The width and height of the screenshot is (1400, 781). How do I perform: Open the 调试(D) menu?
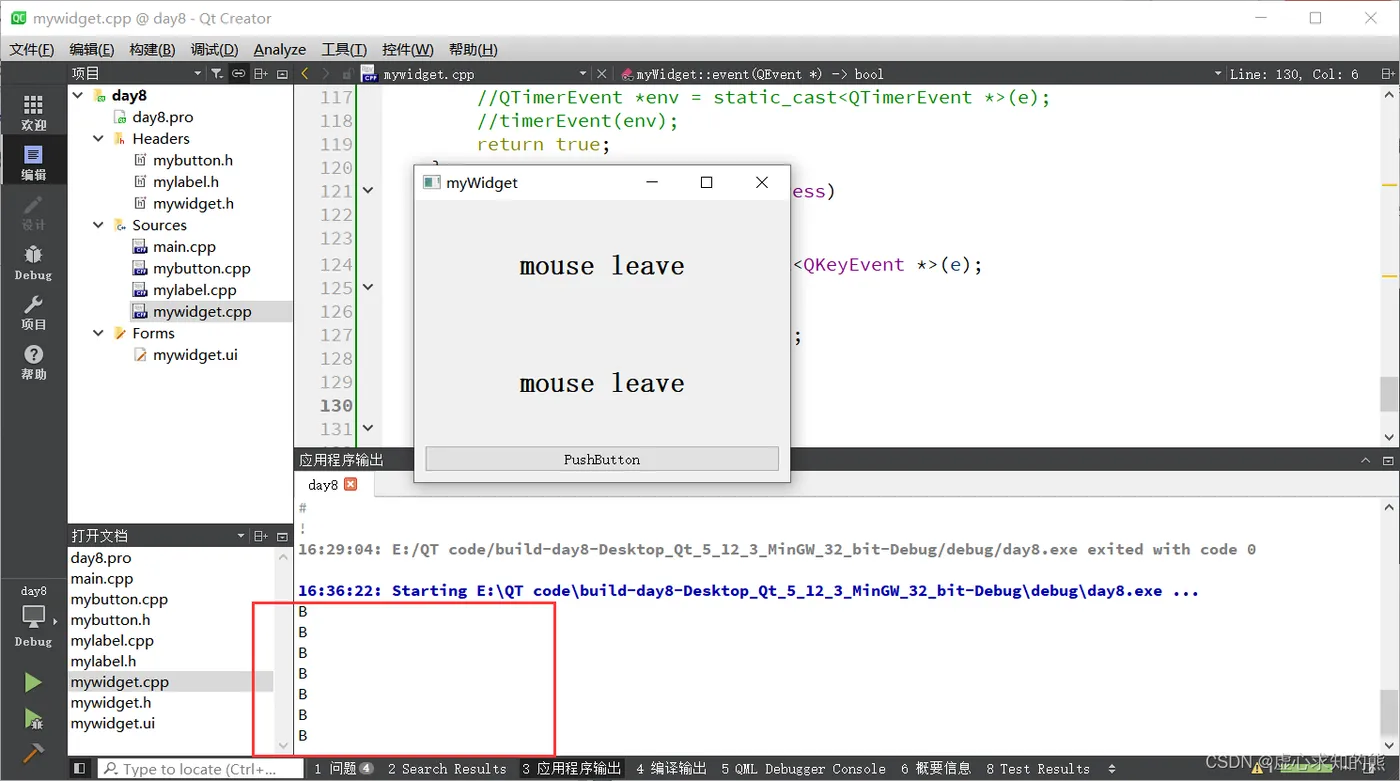(x=214, y=49)
